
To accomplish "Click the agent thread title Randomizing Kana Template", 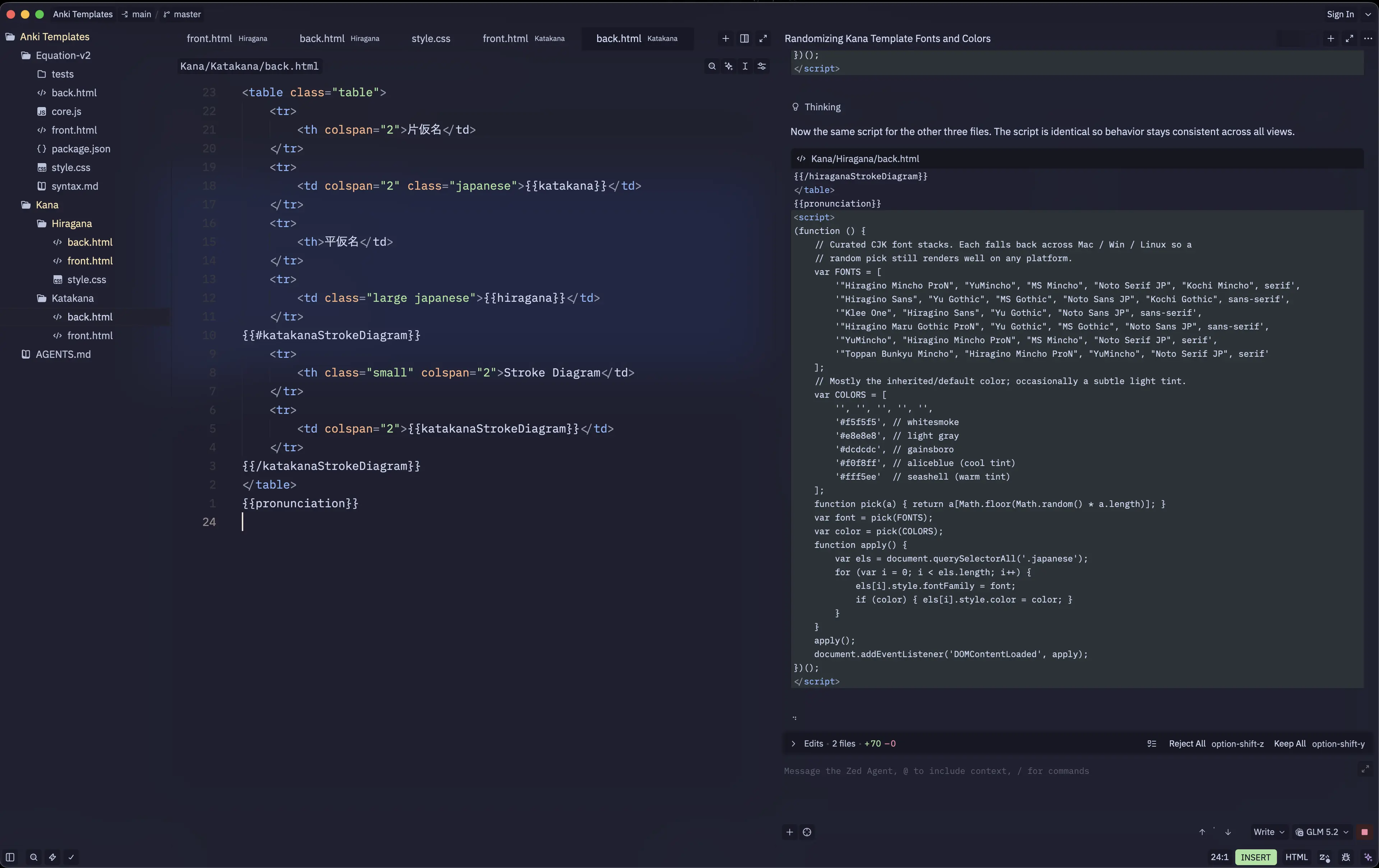I will tap(887, 38).
